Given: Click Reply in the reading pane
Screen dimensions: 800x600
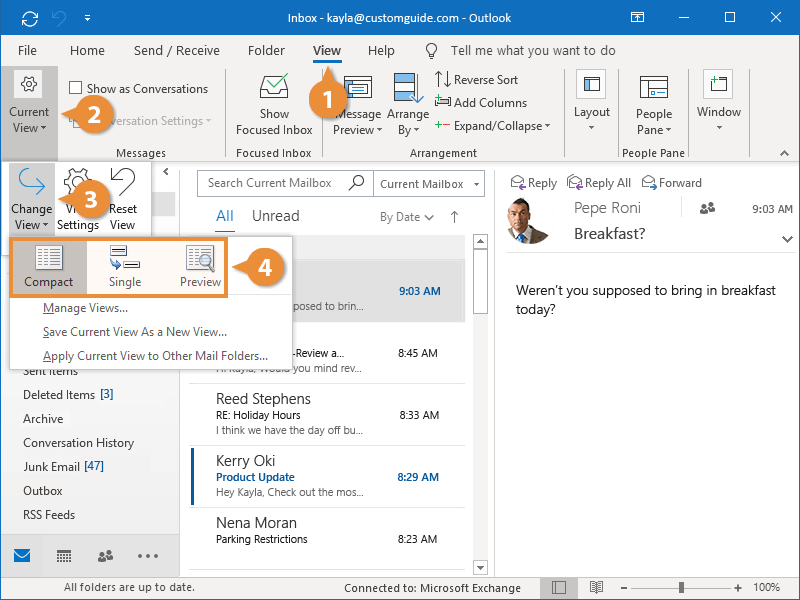Looking at the screenshot, I should coord(534,183).
